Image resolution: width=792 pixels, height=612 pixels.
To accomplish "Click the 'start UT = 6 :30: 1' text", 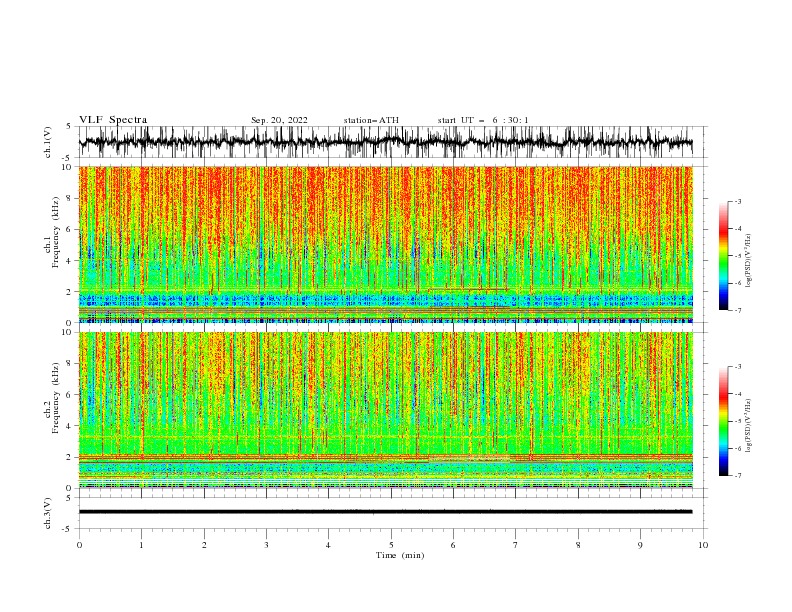I will [483, 120].
